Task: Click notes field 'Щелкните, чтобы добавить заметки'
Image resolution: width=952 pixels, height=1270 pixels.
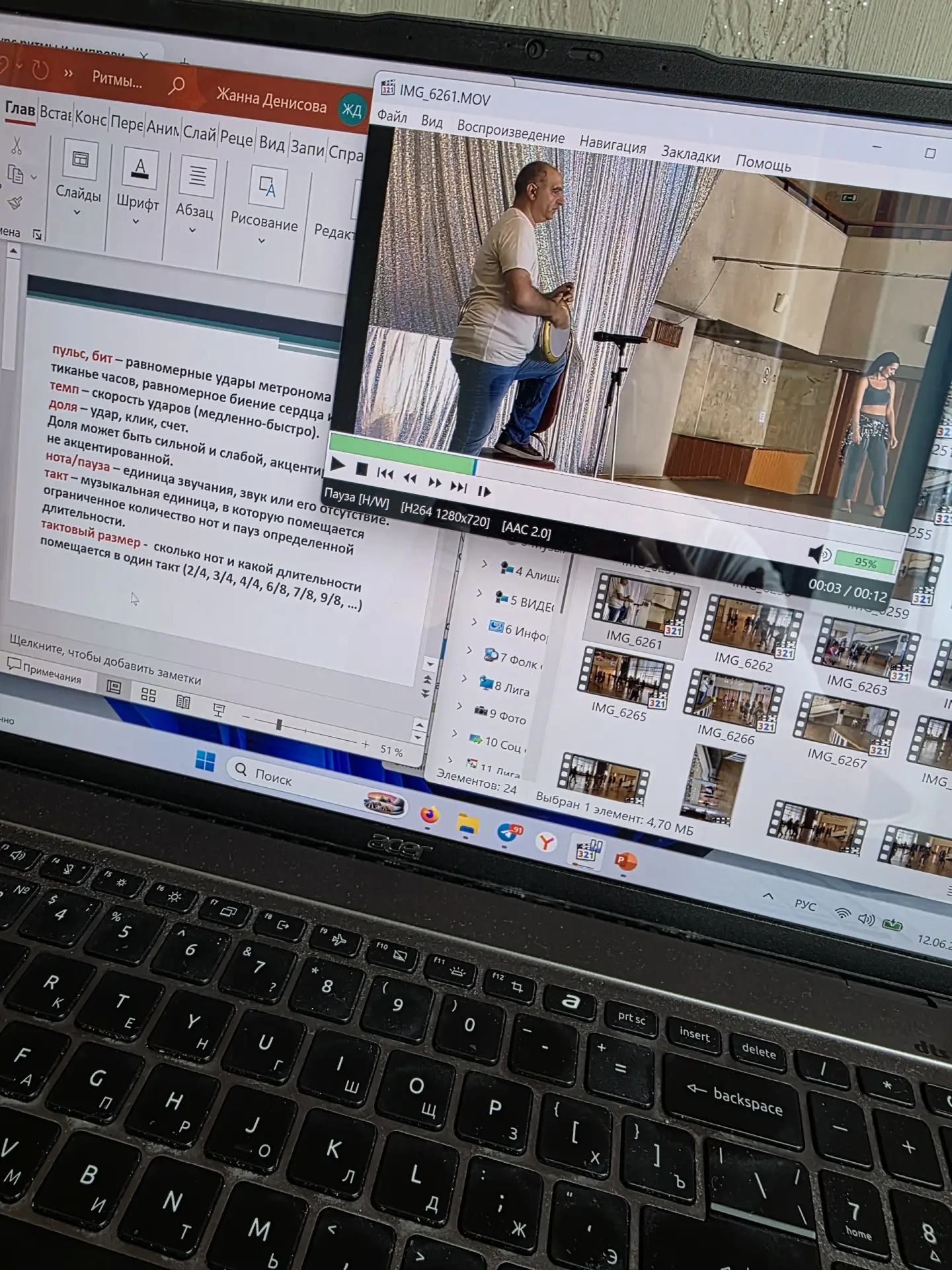Action: (x=106, y=659)
